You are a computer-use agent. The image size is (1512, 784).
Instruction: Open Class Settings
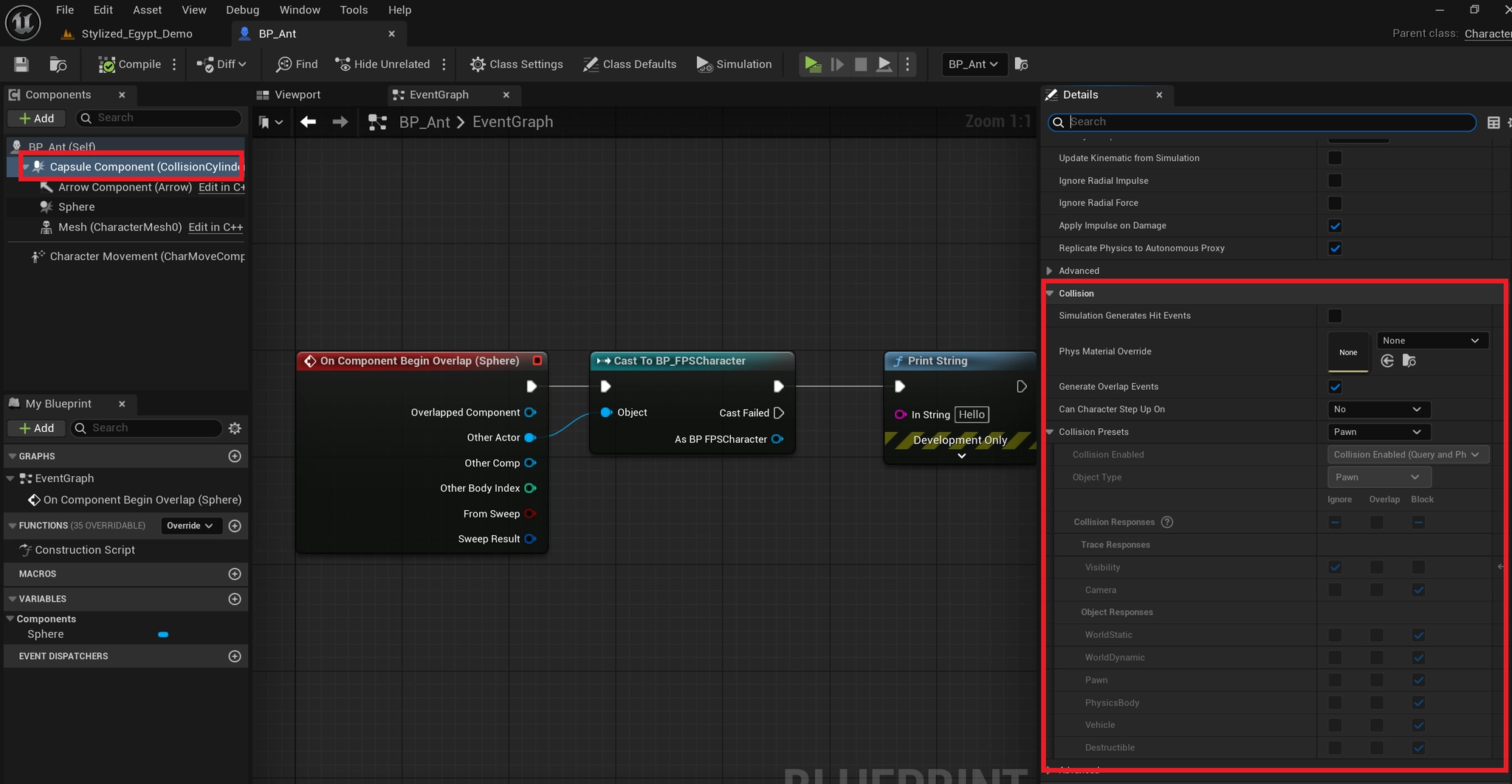[x=517, y=64]
